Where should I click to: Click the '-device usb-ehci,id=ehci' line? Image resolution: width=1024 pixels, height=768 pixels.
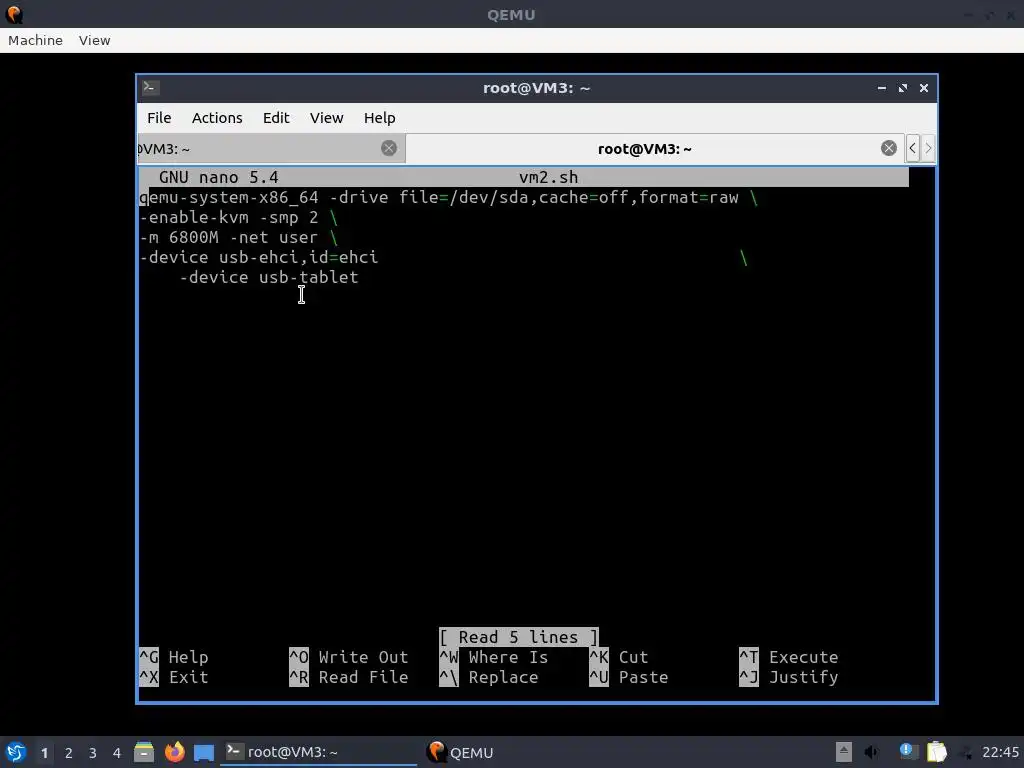[259, 257]
